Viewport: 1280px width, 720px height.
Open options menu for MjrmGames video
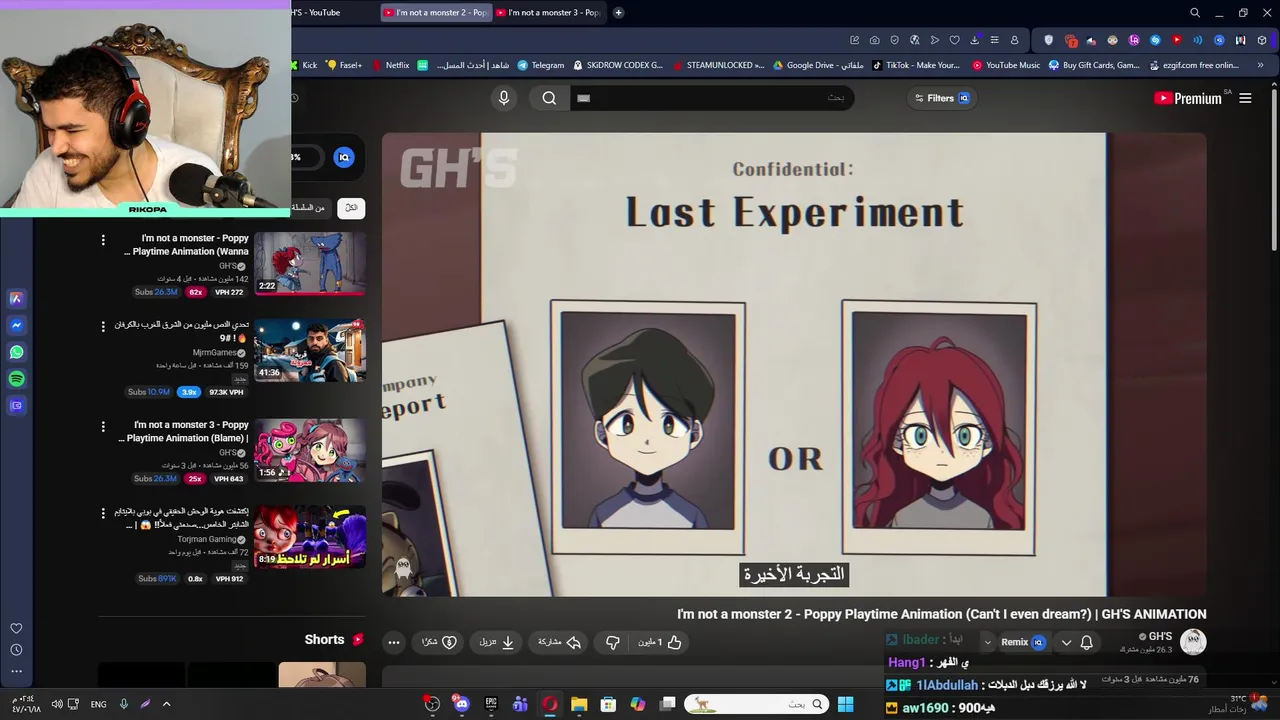click(103, 326)
